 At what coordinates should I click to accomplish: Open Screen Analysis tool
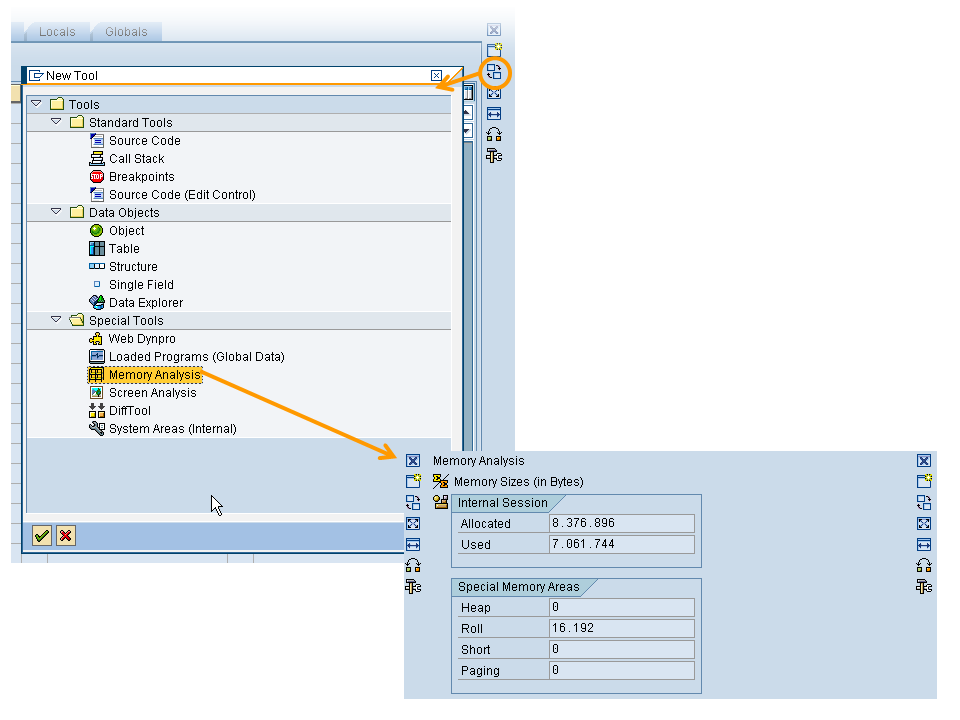tap(152, 393)
